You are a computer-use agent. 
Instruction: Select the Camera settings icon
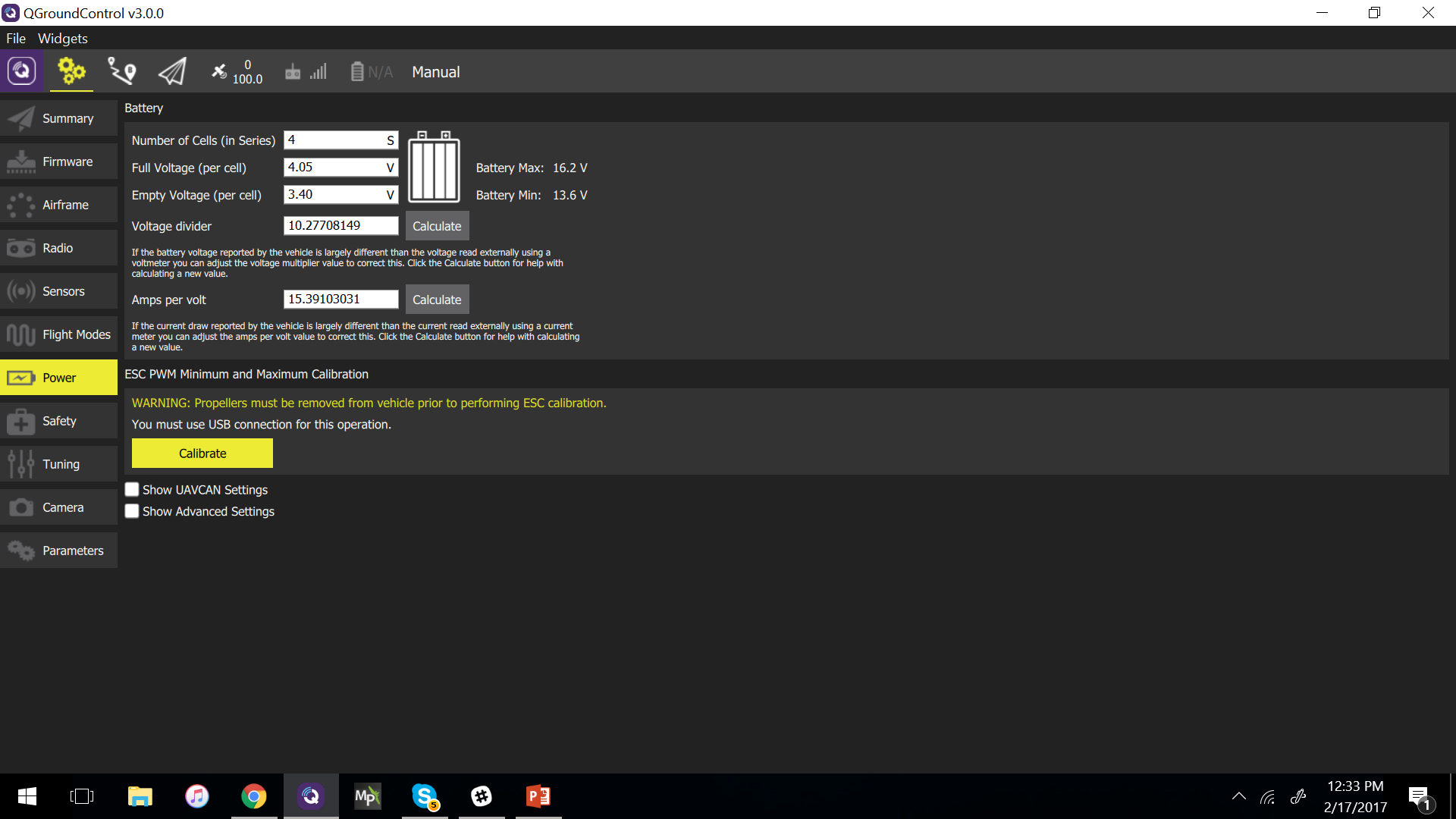click(x=20, y=507)
